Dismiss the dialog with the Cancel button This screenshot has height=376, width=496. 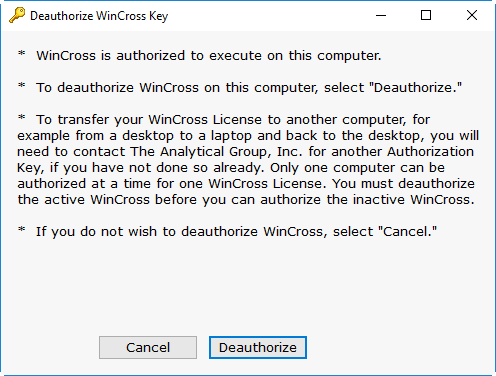[x=148, y=348]
